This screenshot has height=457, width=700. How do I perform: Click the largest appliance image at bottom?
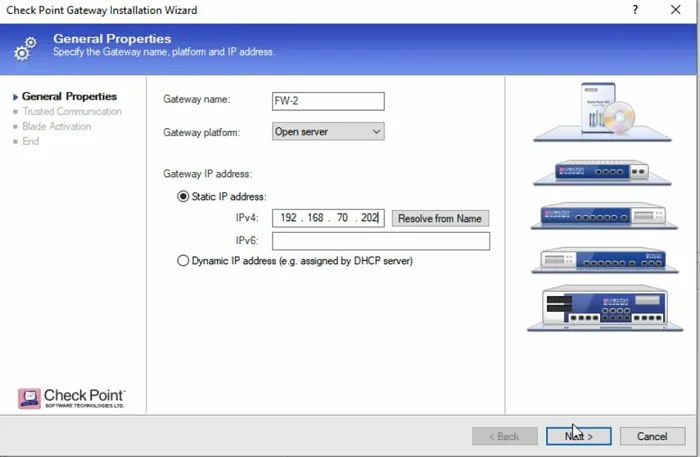(x=605, y=309)
